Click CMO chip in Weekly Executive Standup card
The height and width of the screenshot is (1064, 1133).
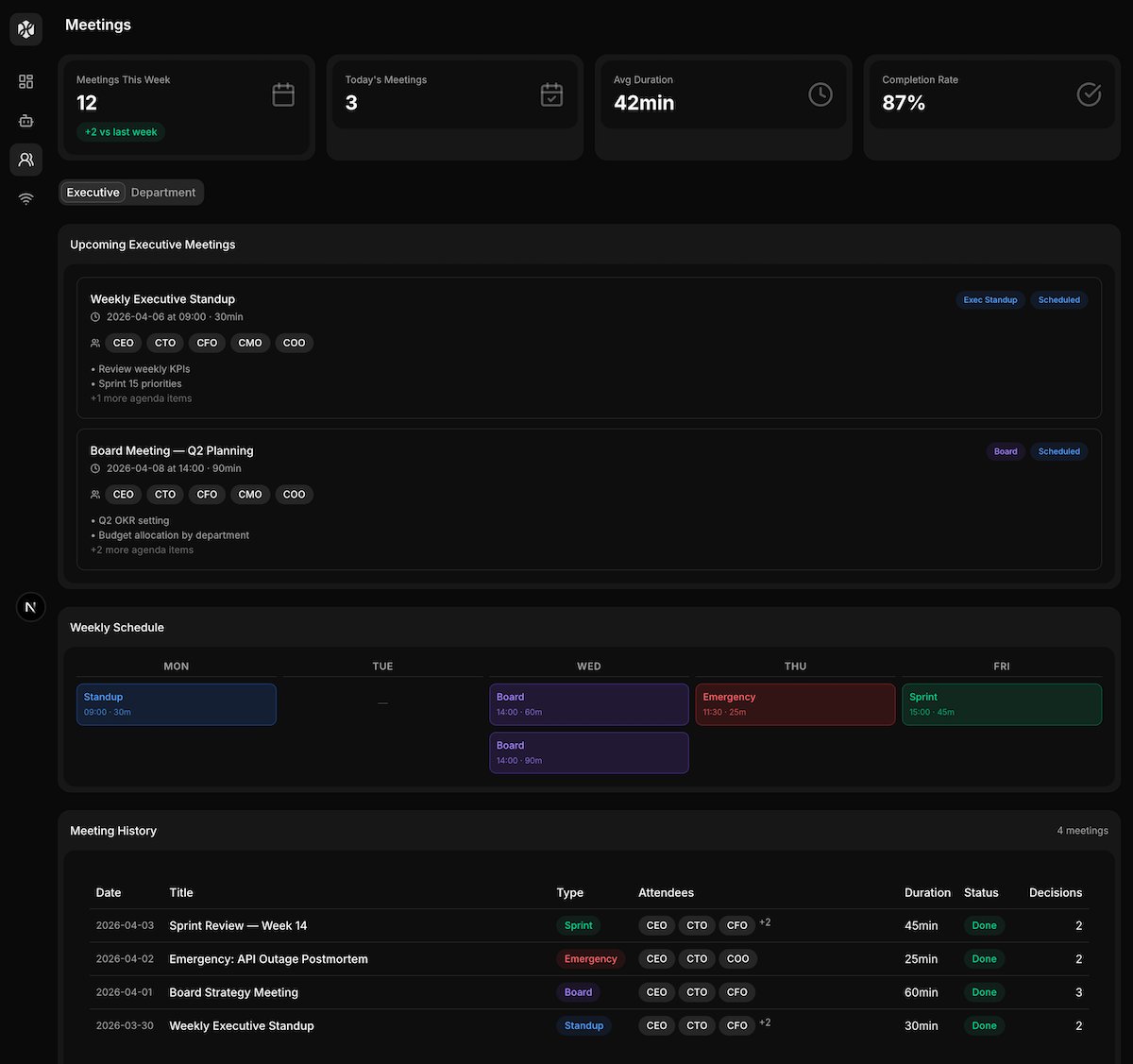coord(250,343)
